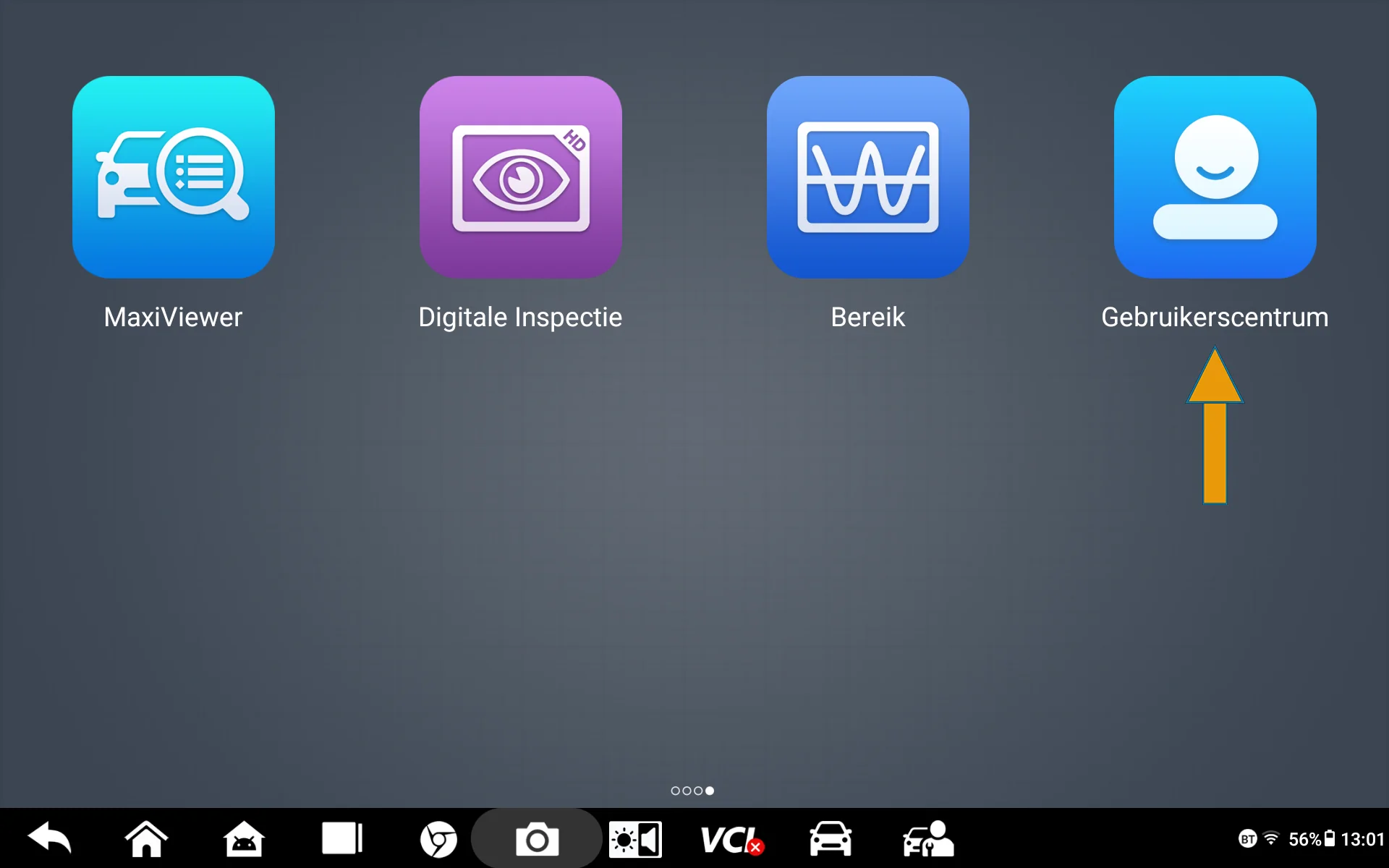This screenshot has width=1389, height=868.
Task: Open brightness and volume settings
Action: (x=635, y=839)
